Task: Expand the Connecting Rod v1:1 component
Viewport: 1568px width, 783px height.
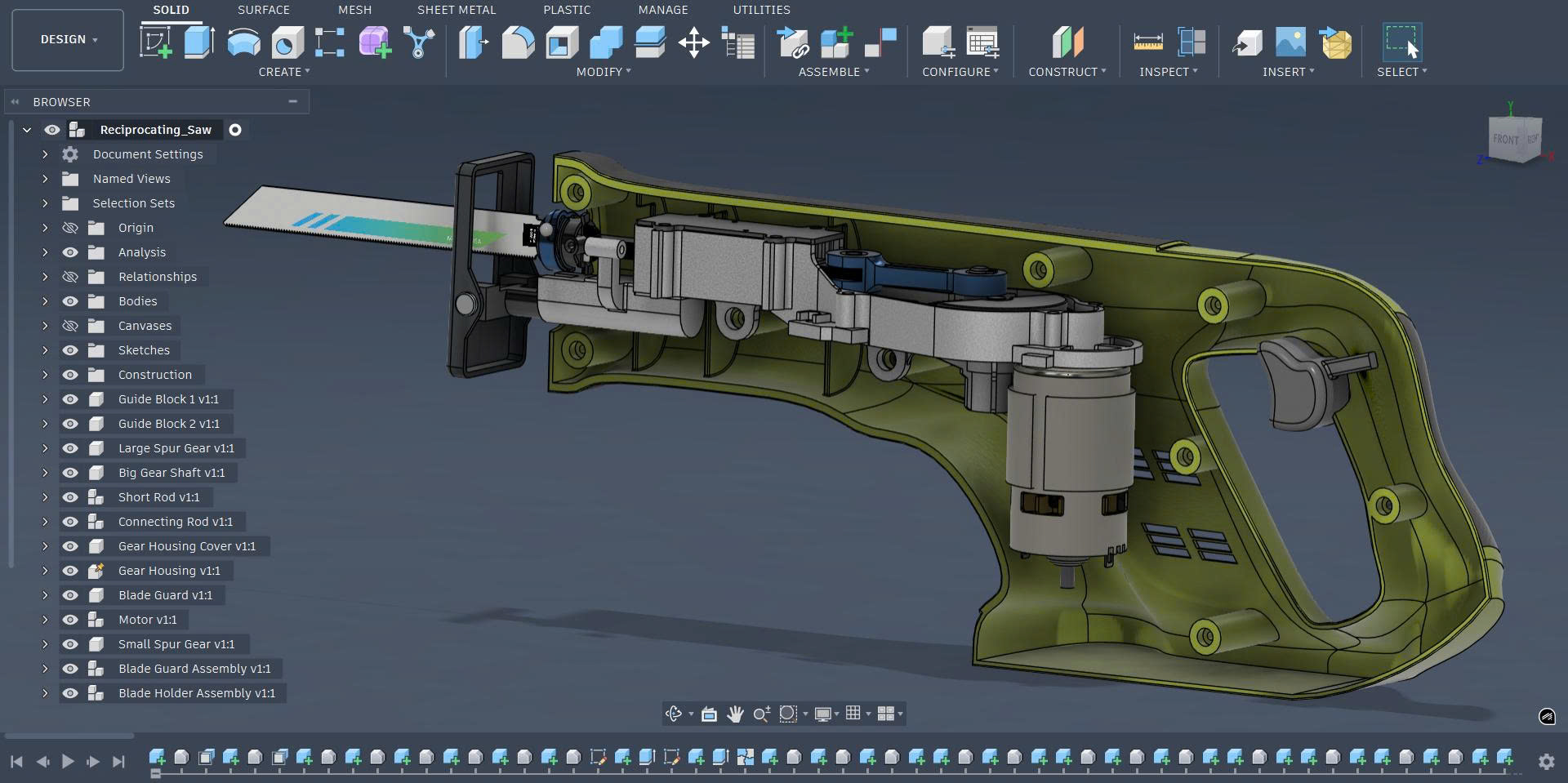Action: pos(45,522)
